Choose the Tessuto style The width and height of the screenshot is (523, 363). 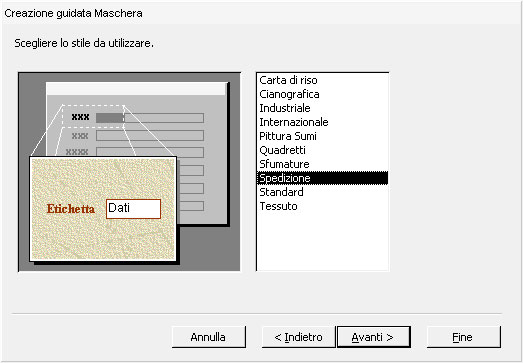tap(322, 206)
